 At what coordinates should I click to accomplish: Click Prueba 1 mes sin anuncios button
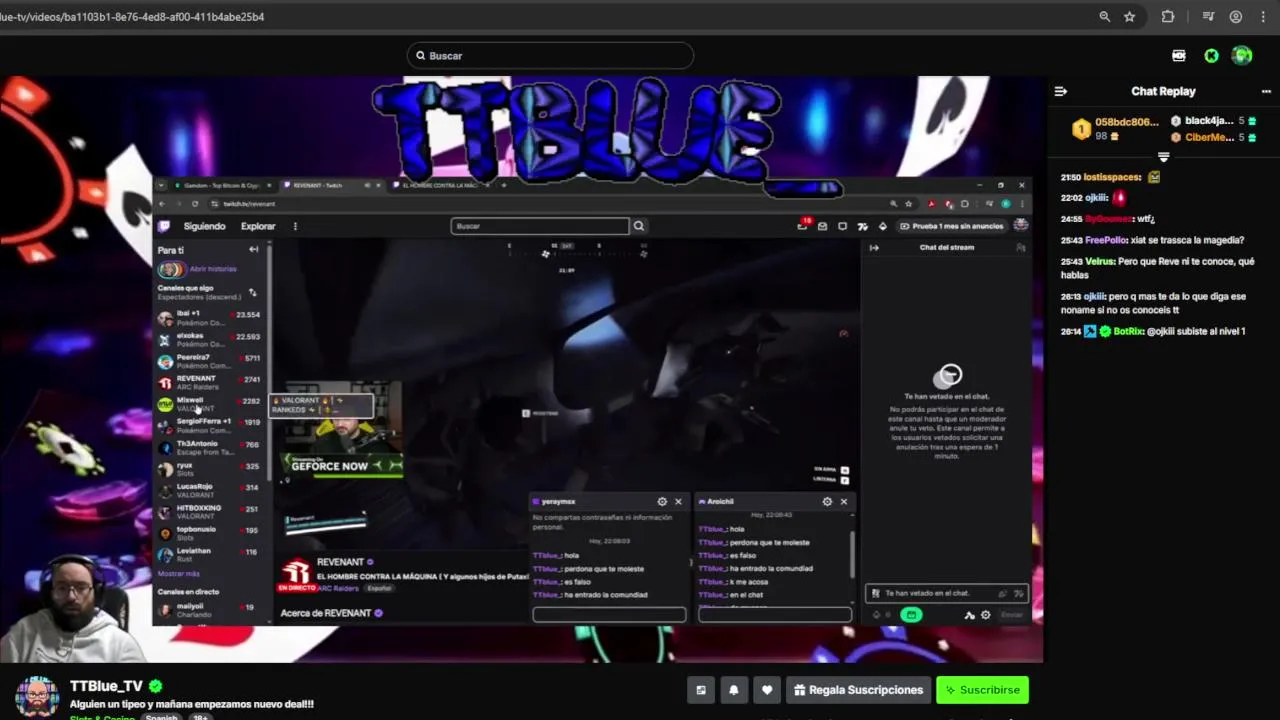[x=952, y=226]
